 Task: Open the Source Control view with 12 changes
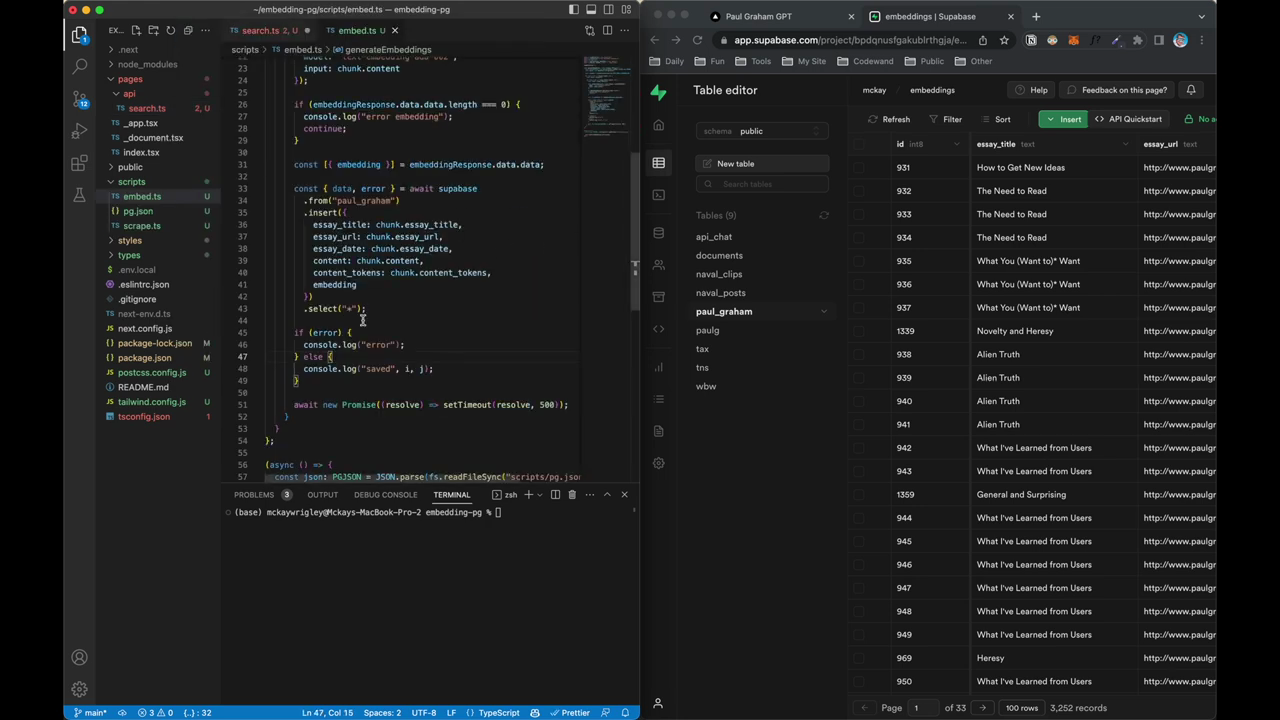pos(79,99)
